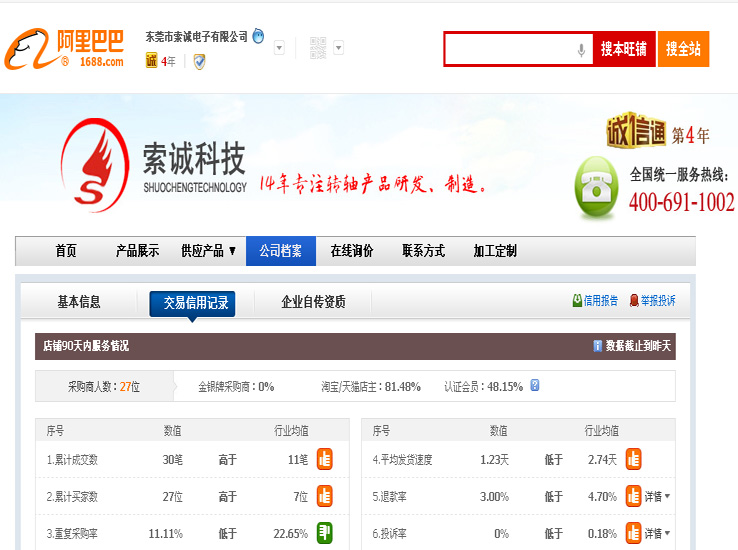Click the Wangwang chat icon beside company name
738x550 pixels.
258,36
